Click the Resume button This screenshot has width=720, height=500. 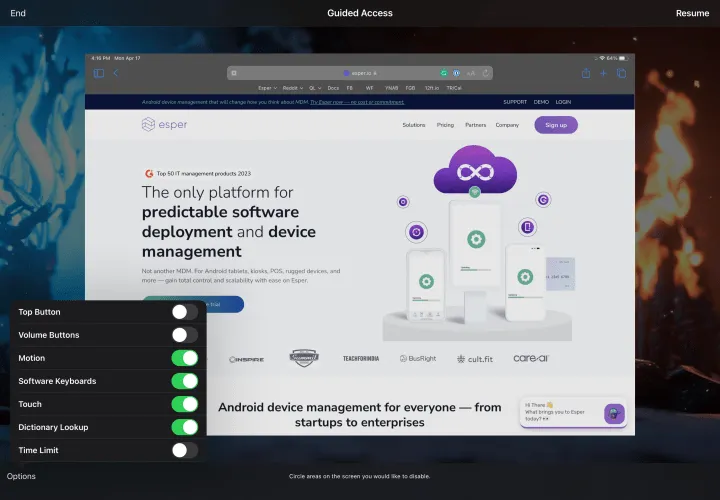click(692, 13)
